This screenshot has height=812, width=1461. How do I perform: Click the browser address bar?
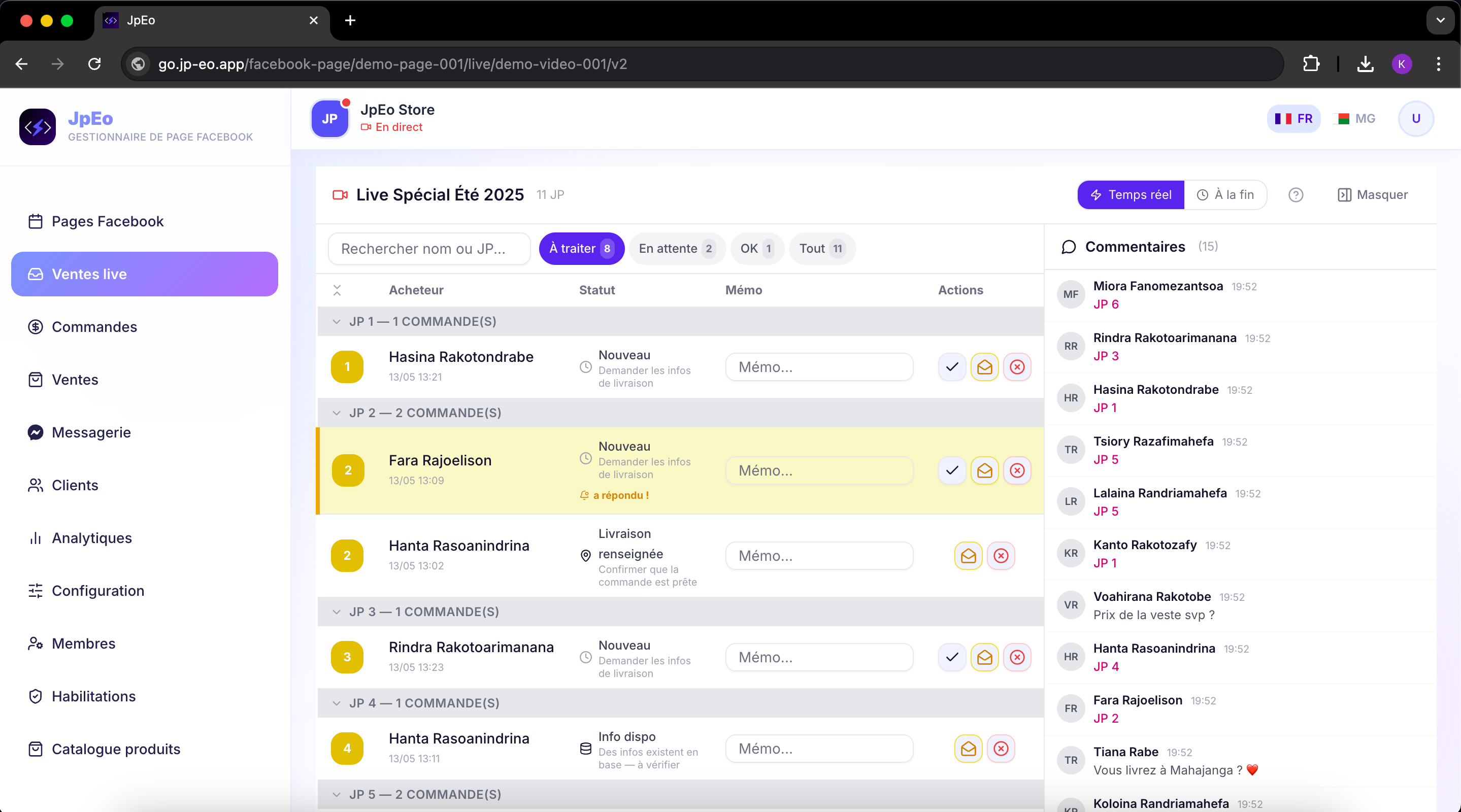point(703,64)
